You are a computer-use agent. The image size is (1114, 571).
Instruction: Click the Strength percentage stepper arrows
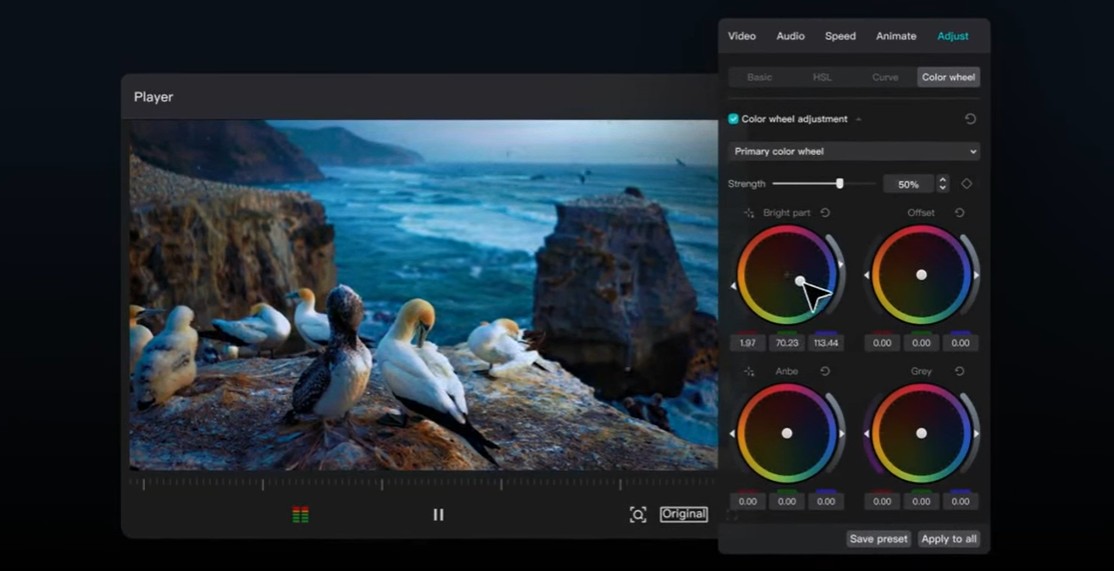[x=942, y=184]
